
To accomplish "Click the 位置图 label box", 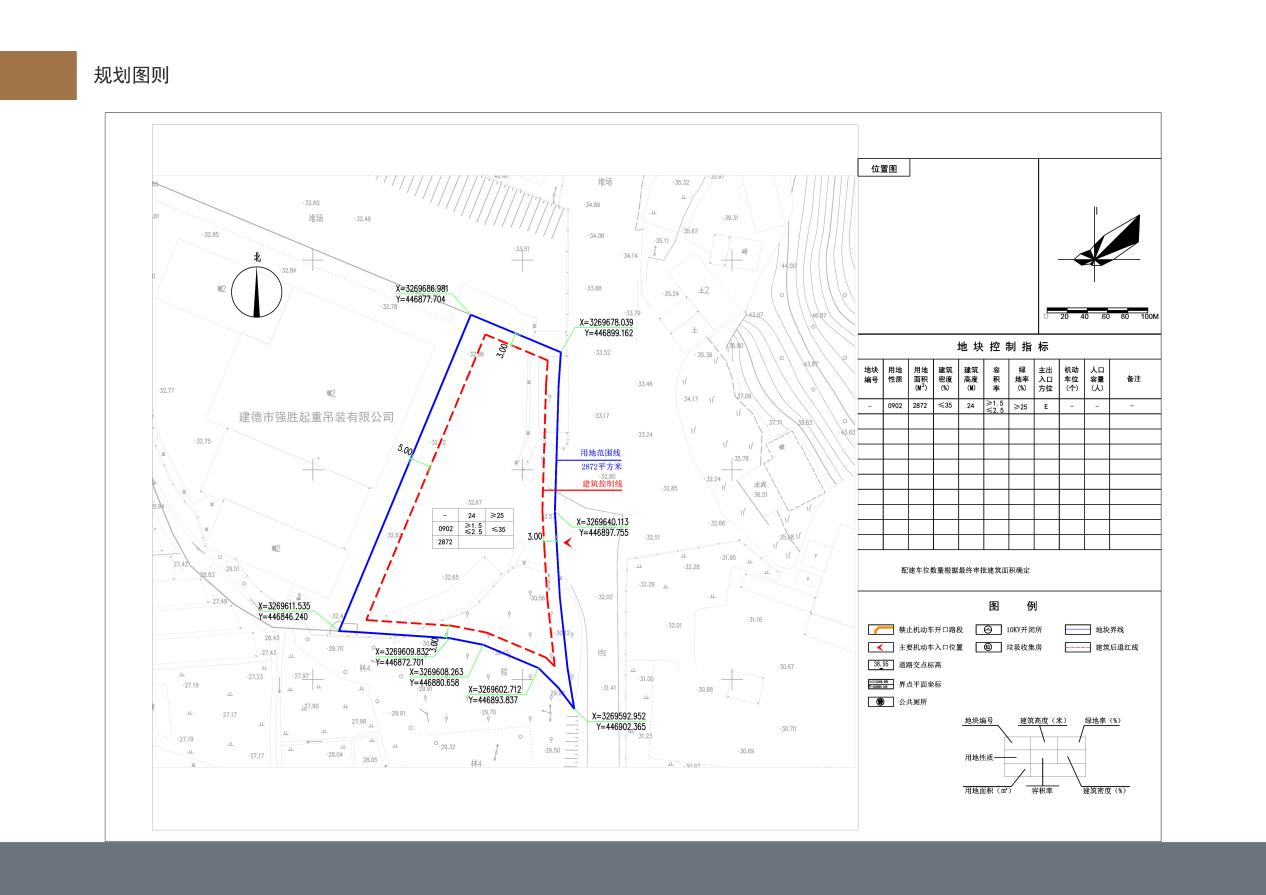I will 884,169.
